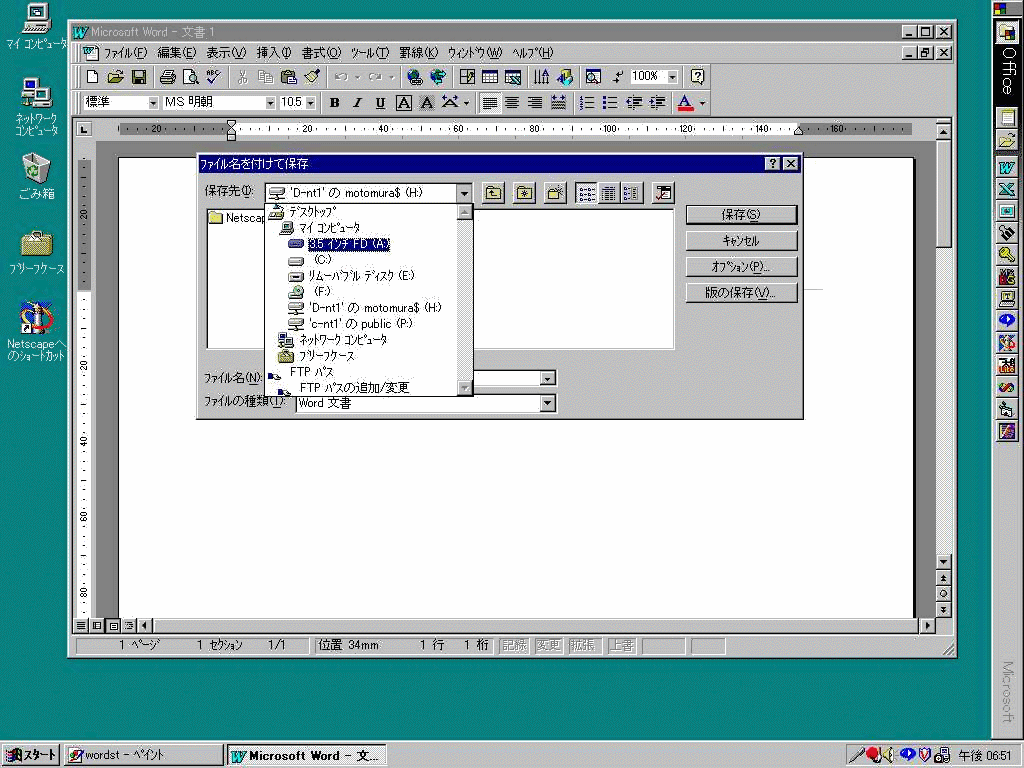Open the 表示(V) menu
1024x768 pixels.
click(x=226, y=53)
